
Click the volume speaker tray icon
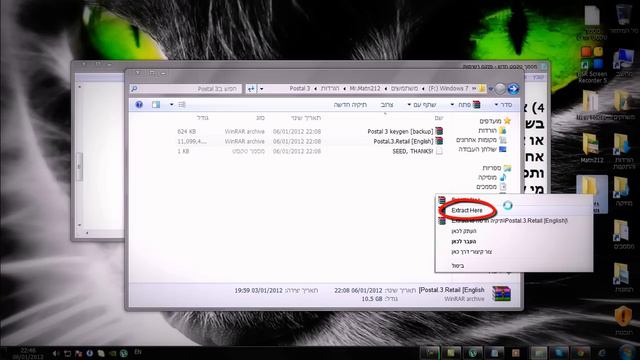(56, 353)
